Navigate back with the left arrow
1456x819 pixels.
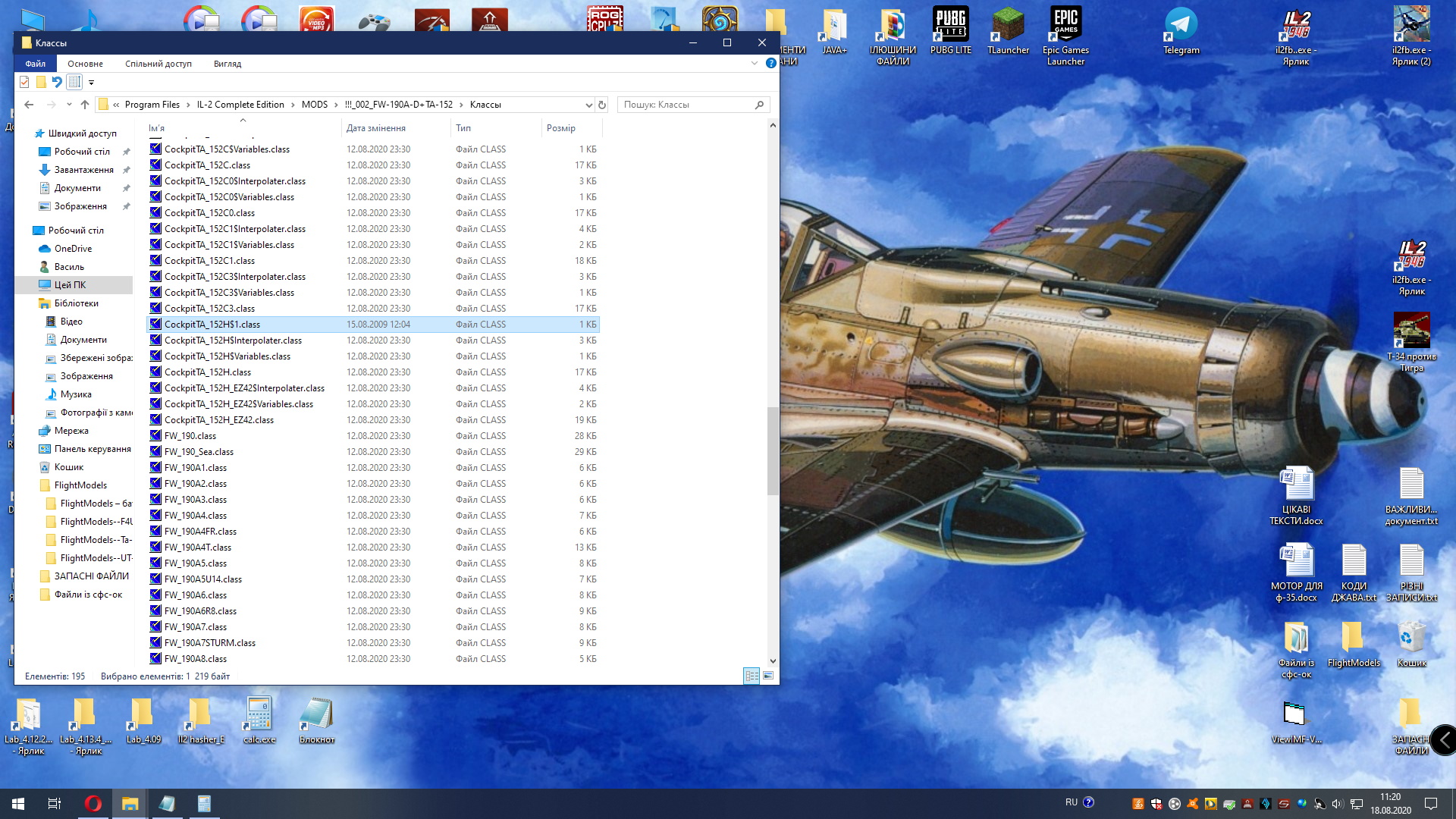(x=29, y=105)
